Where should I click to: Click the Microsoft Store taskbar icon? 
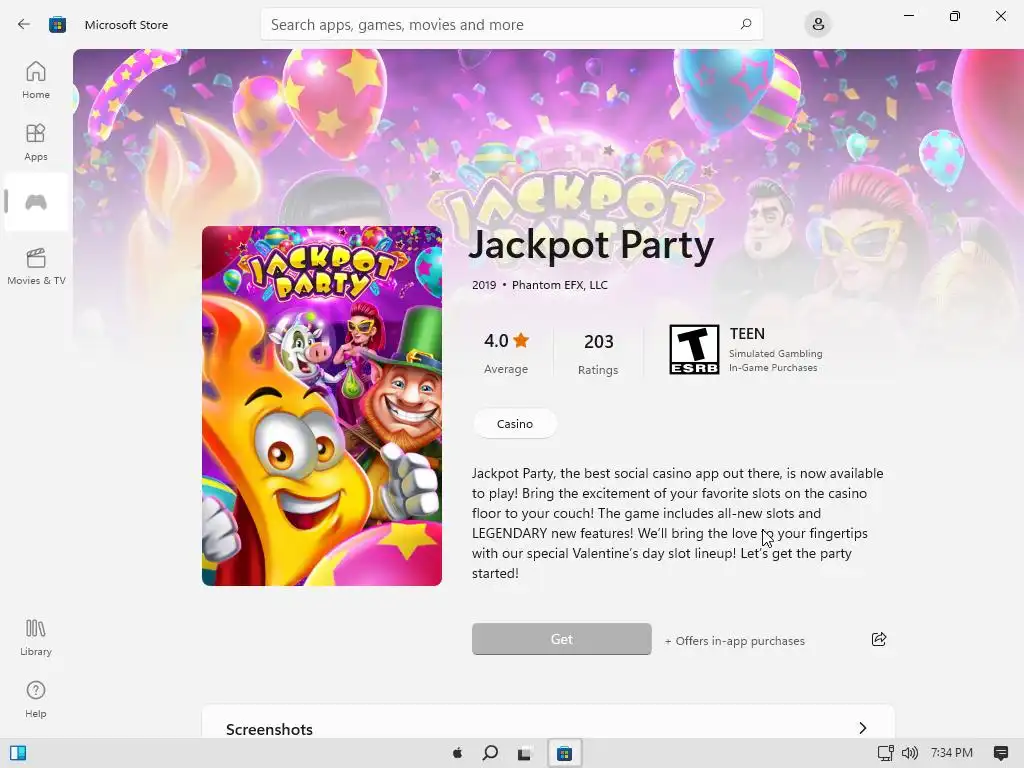click(x=564, y=753)
